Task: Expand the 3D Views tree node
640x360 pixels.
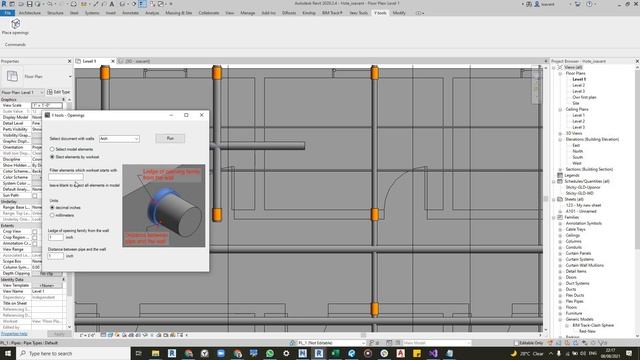Action: click(560, 133)
